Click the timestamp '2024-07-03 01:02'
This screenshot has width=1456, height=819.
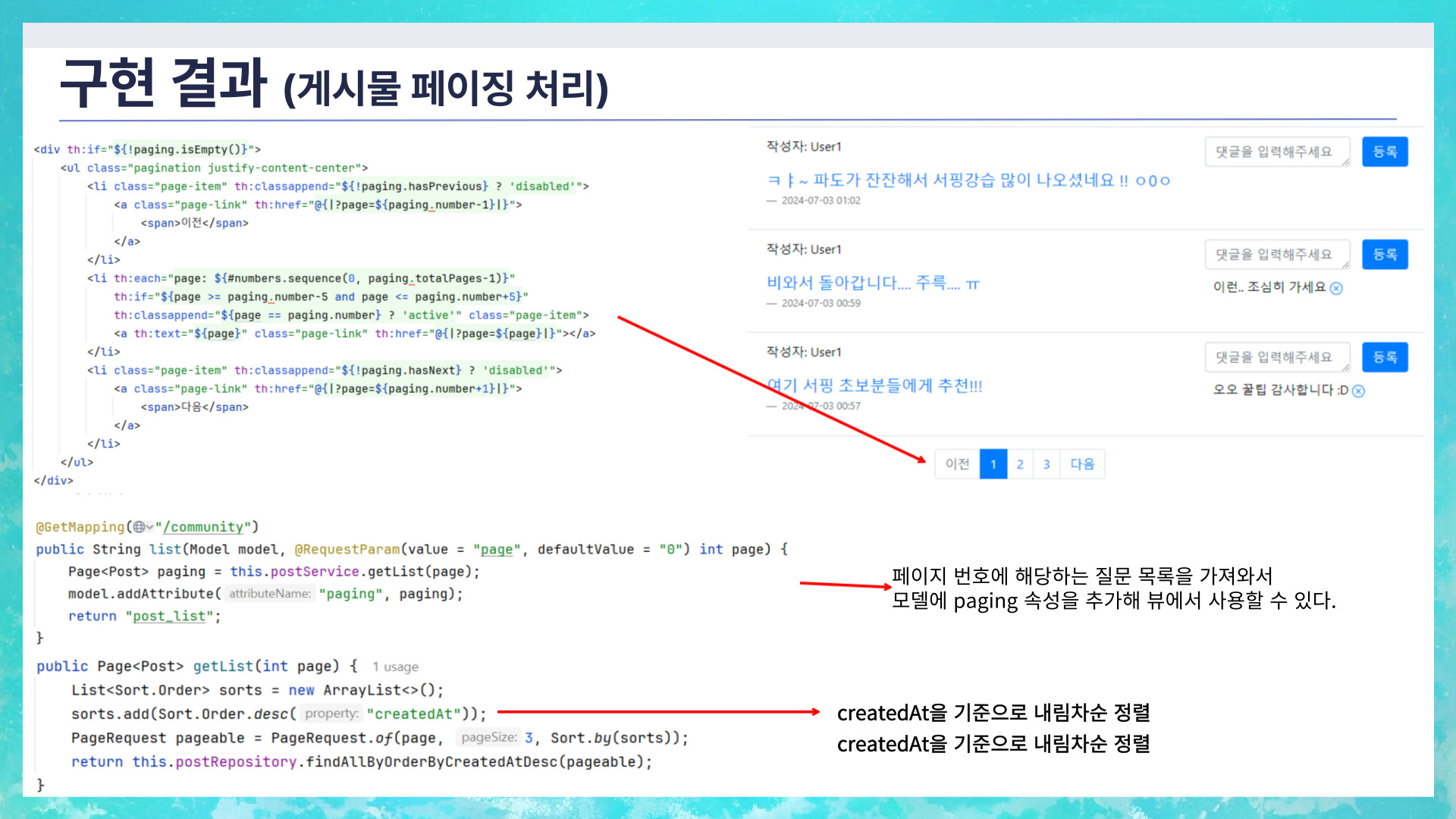click(x=821, y=201)
